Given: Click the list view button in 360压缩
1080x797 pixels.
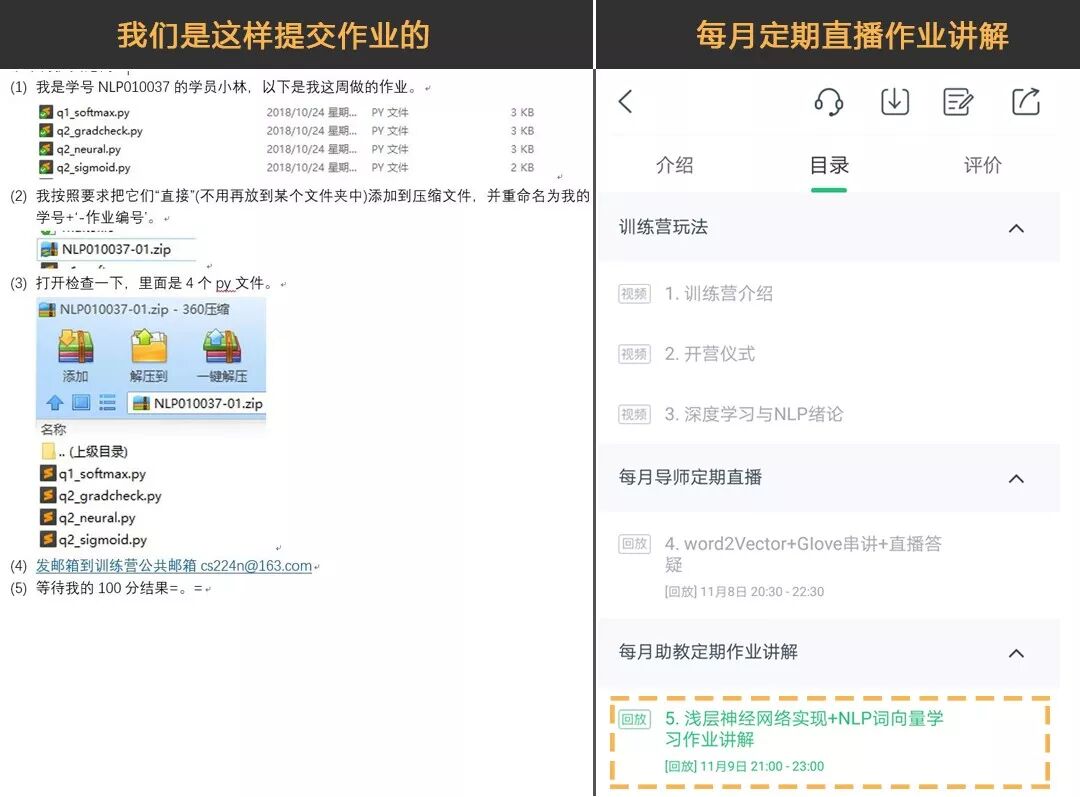Looking at the screenshot, I should (x=107, y=402).
